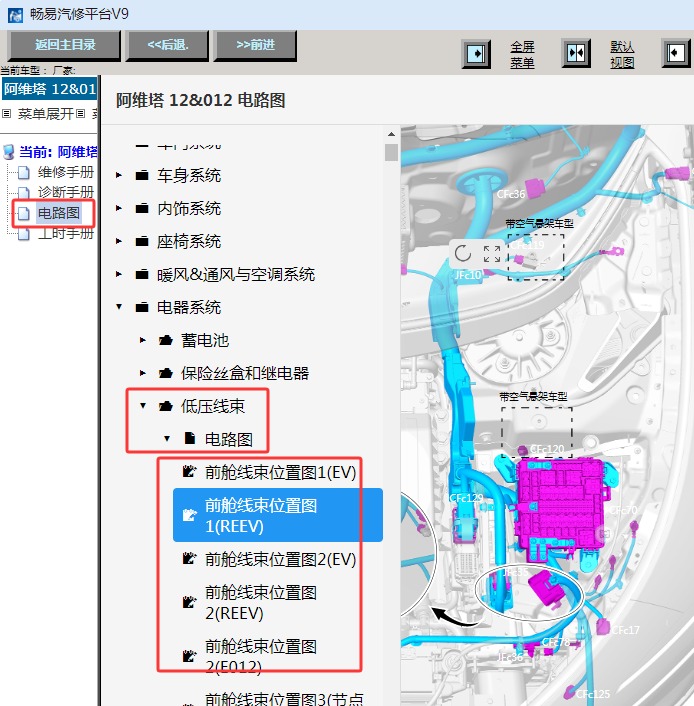Select the 内饰系统 folder label
The image size is (694, 706).
point(189,208)
